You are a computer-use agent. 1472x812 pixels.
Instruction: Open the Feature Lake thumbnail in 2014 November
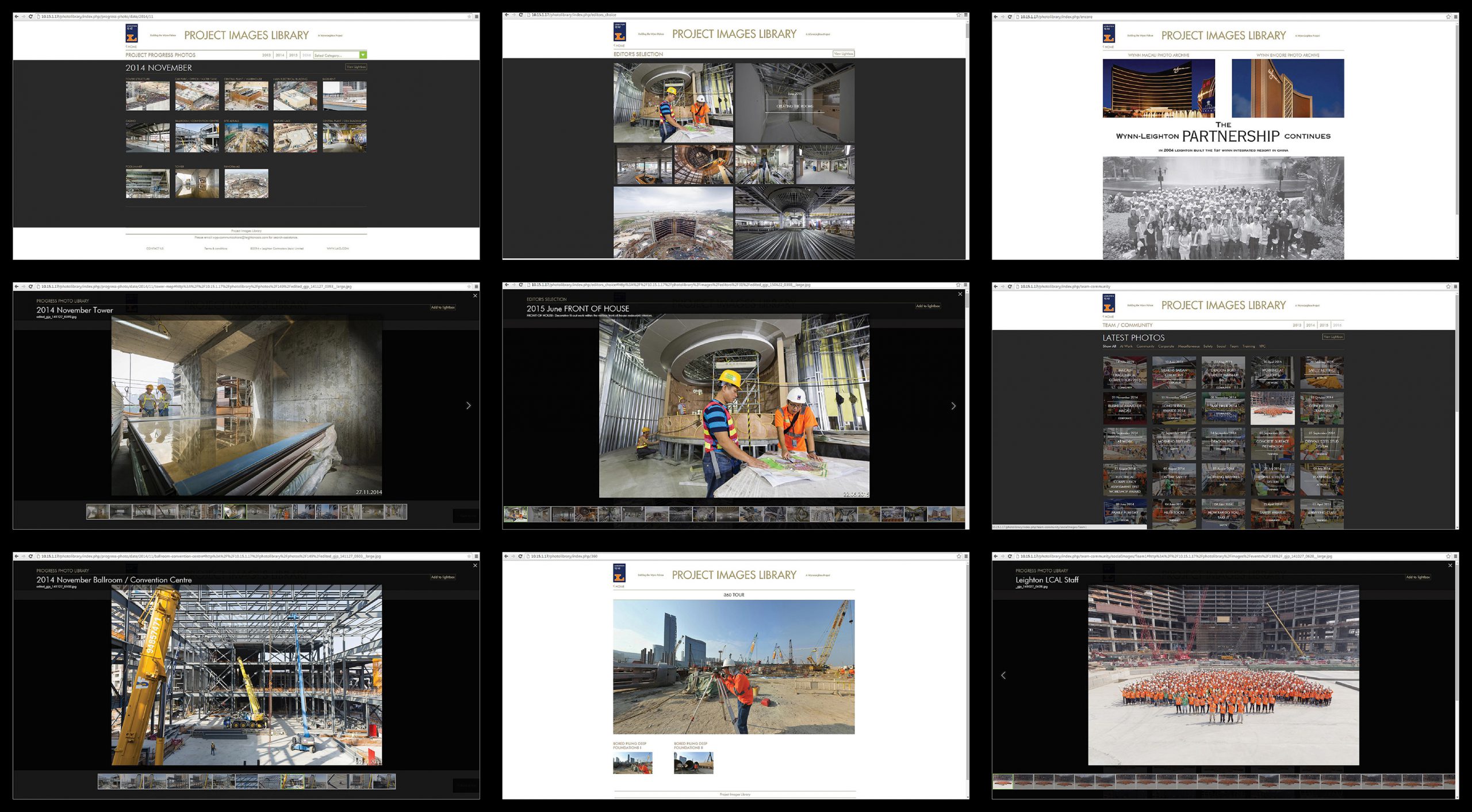(x=295, y=138)
